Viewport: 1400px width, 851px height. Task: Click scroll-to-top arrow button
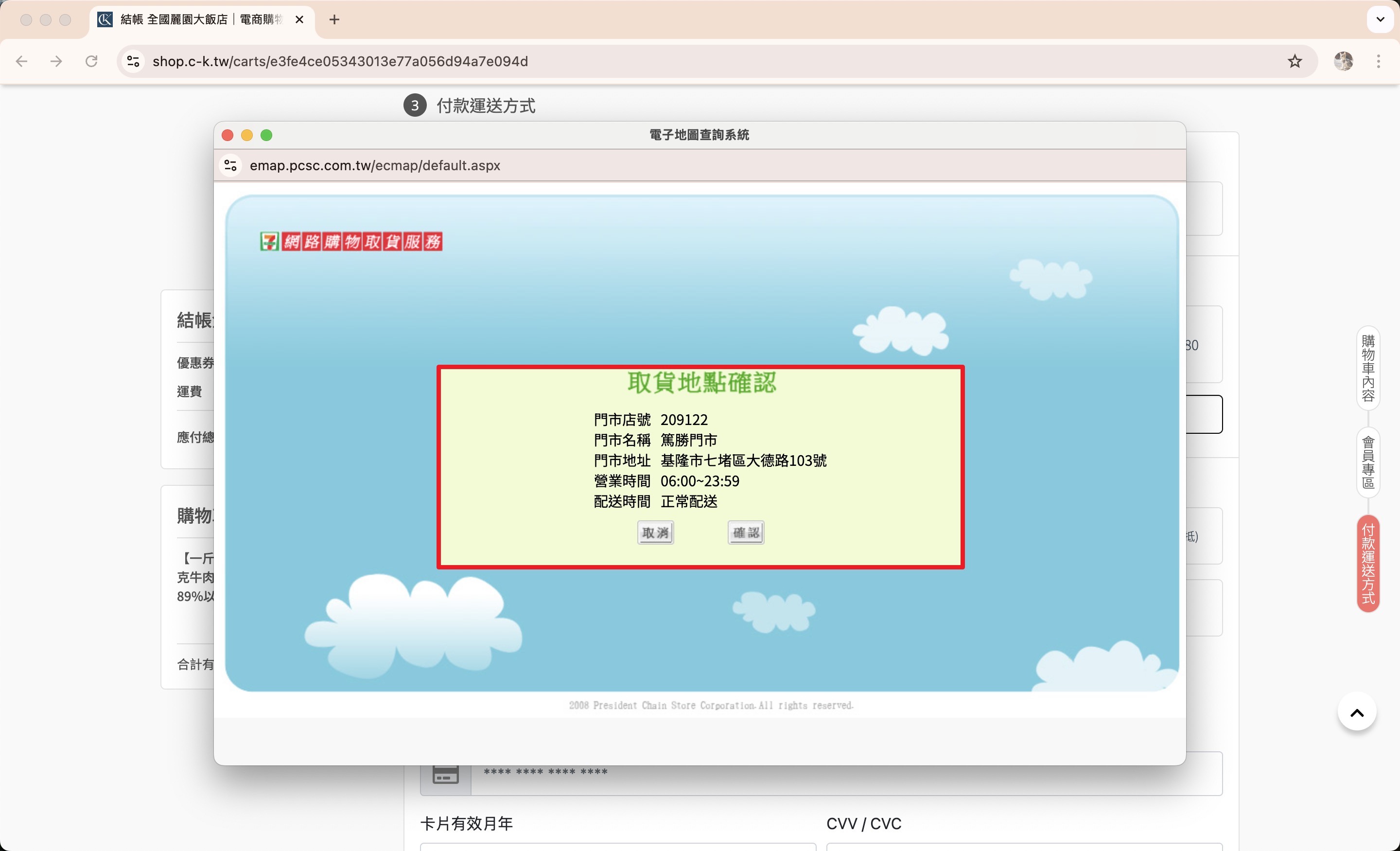[x=1357, y=712]
